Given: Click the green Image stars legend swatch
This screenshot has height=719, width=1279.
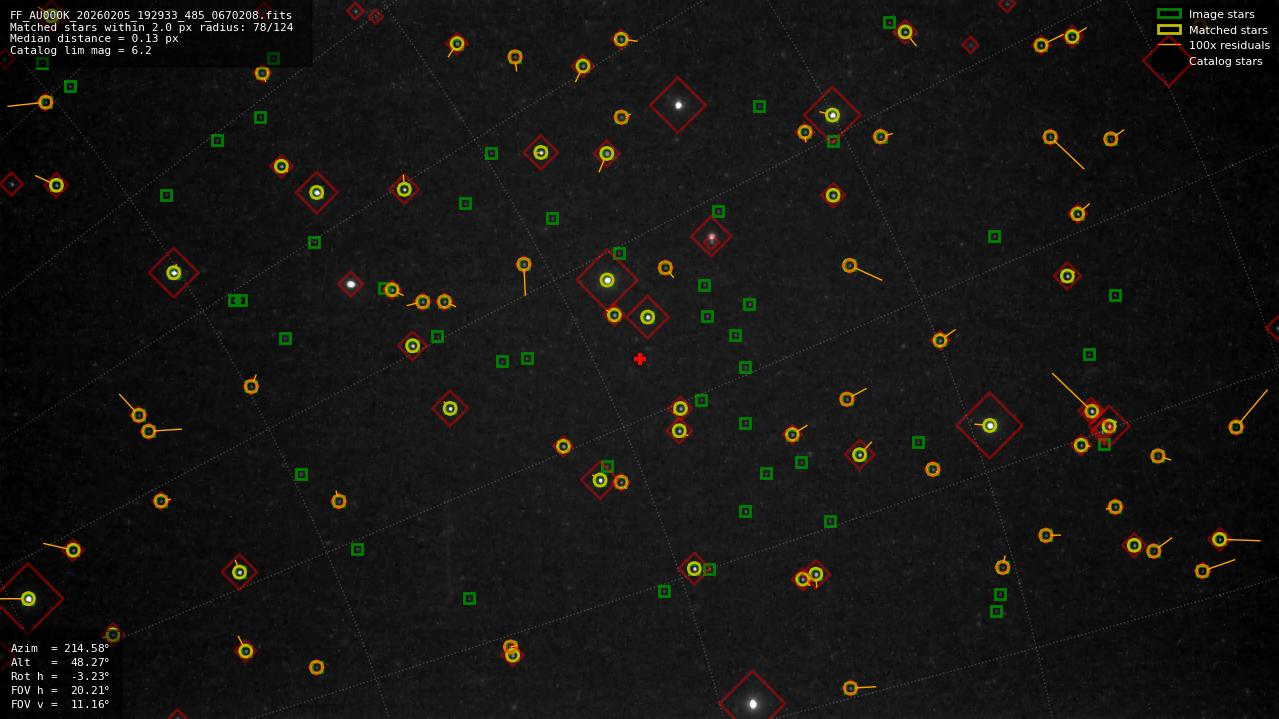Looking at the screenshot, I should (x=1169, y=14).
